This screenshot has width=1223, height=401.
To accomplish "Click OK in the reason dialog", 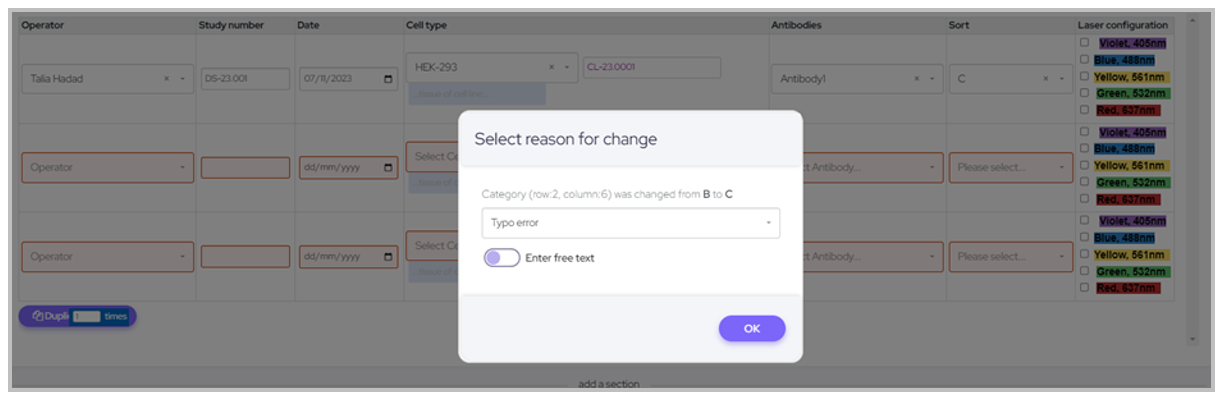I will point(751,329).
